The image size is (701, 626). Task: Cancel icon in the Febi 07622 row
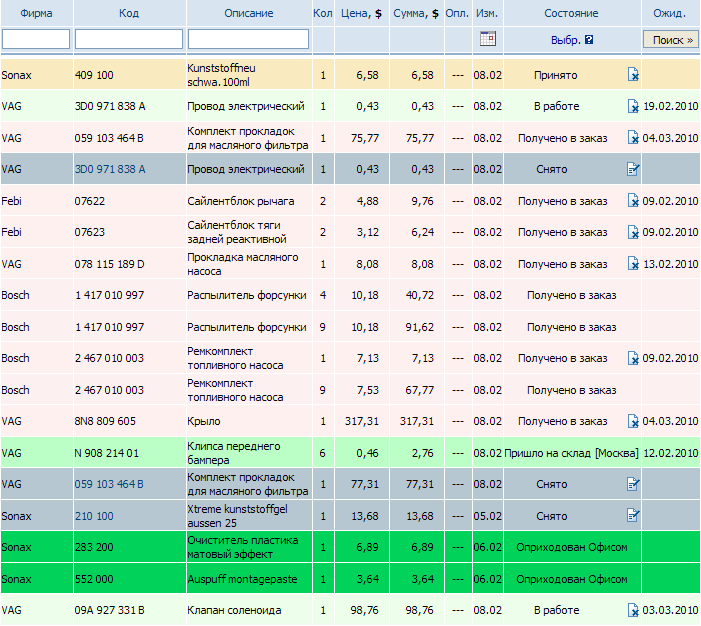pyautogui.click(x=633, y=201)
